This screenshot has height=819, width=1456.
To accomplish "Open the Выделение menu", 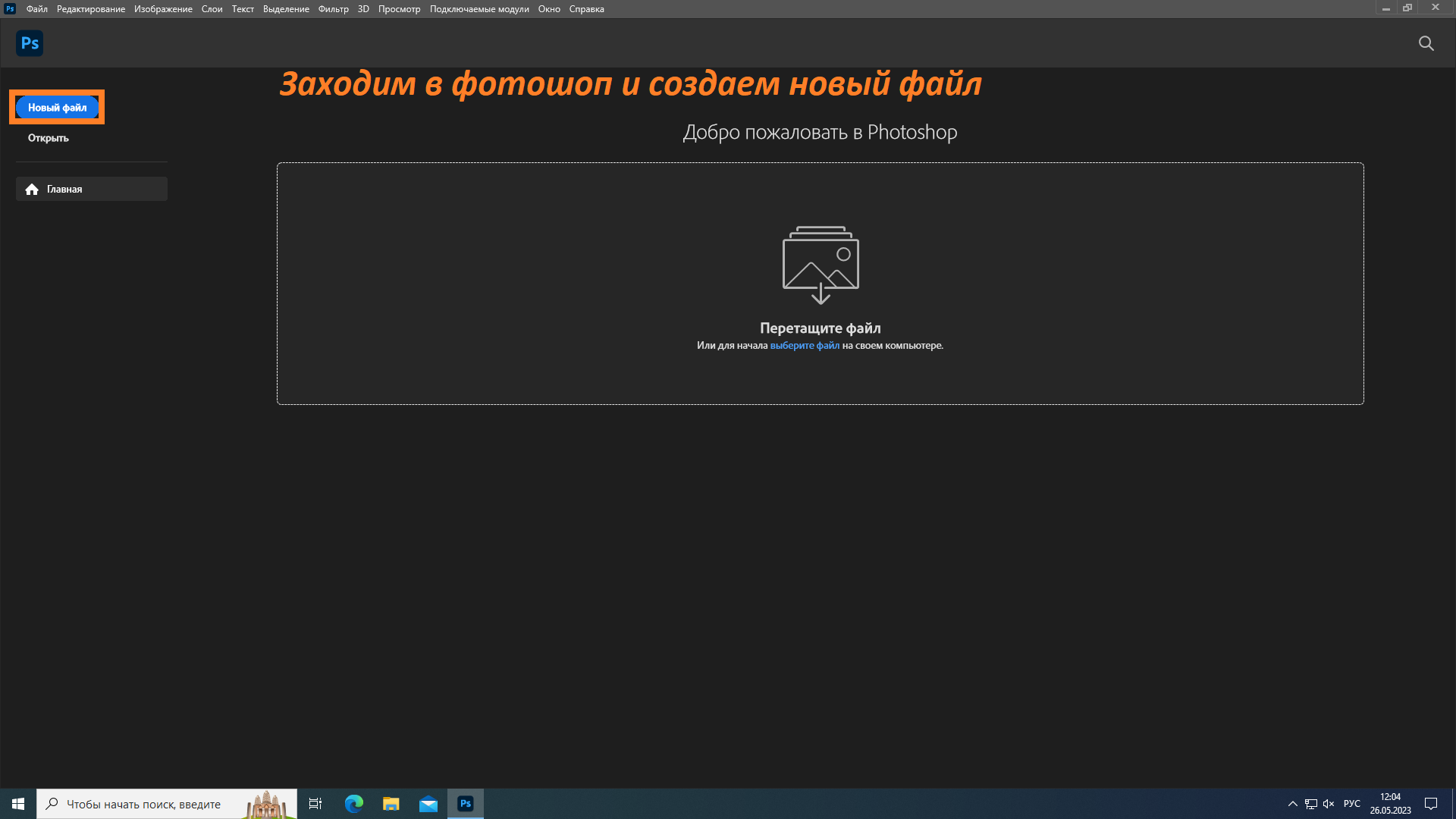I will tap(286, 9).
